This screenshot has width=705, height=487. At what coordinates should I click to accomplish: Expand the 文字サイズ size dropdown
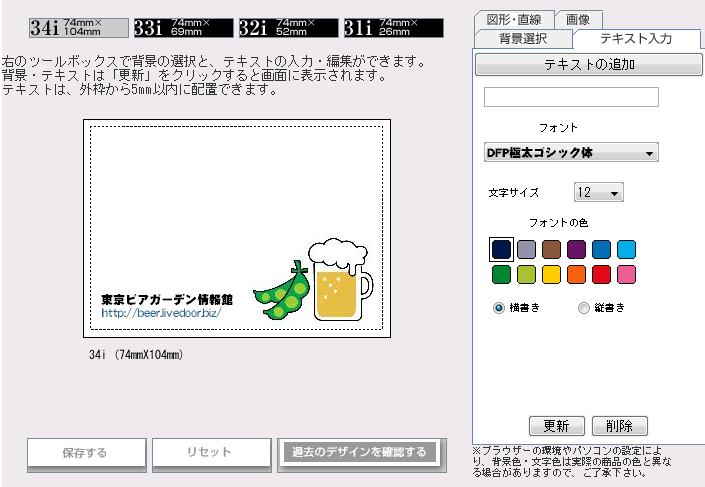[x=599, y=192]
